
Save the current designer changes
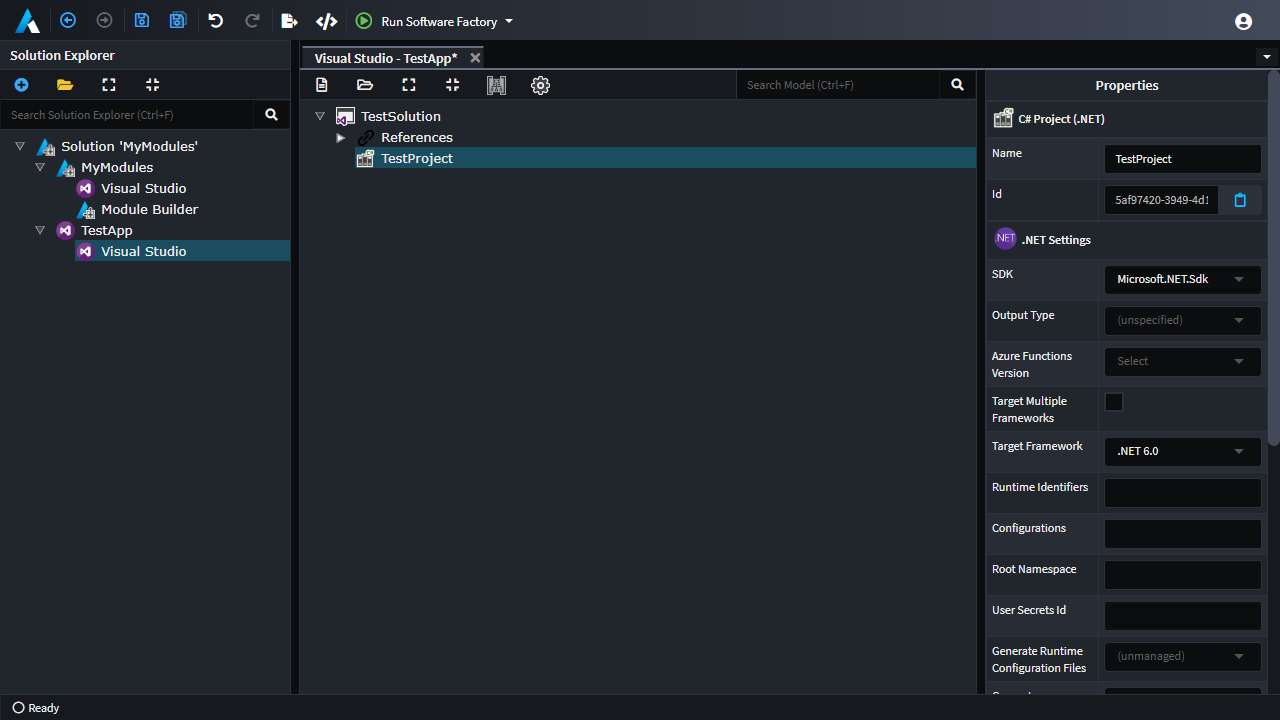coord(142,20)
